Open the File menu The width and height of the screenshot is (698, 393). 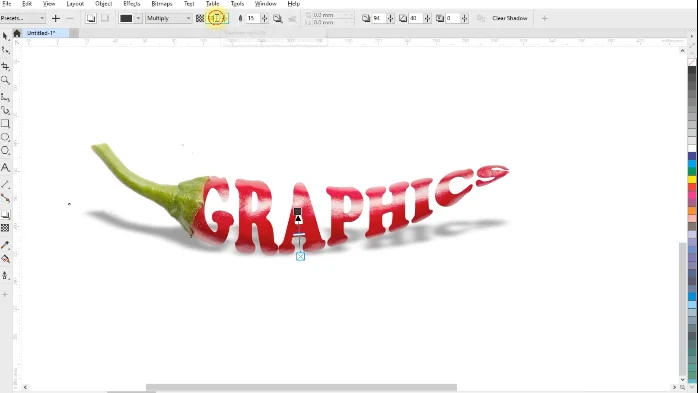tap(7, 4)
